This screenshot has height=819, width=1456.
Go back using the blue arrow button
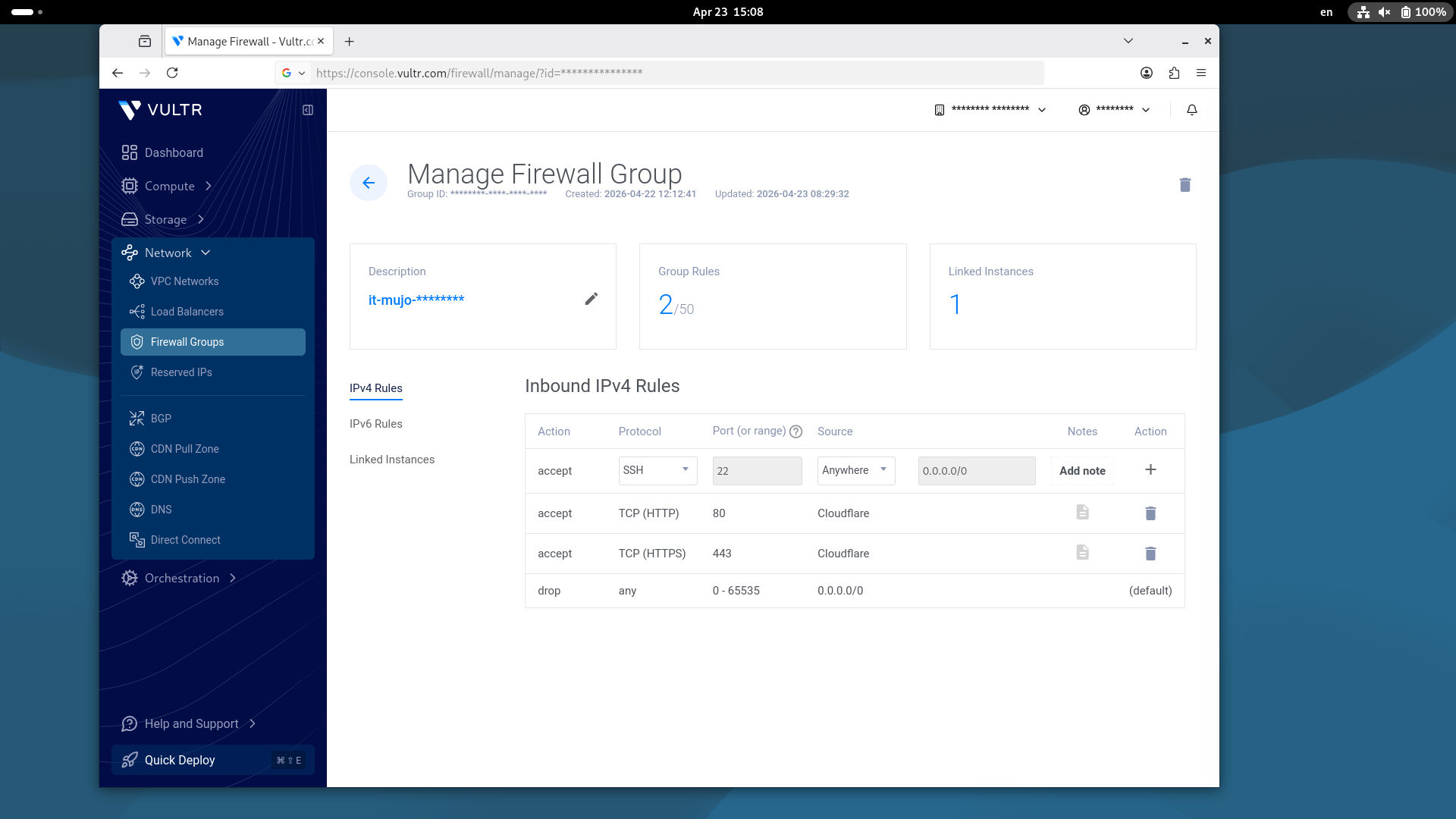pyautogui.click(x=369, y=183)
